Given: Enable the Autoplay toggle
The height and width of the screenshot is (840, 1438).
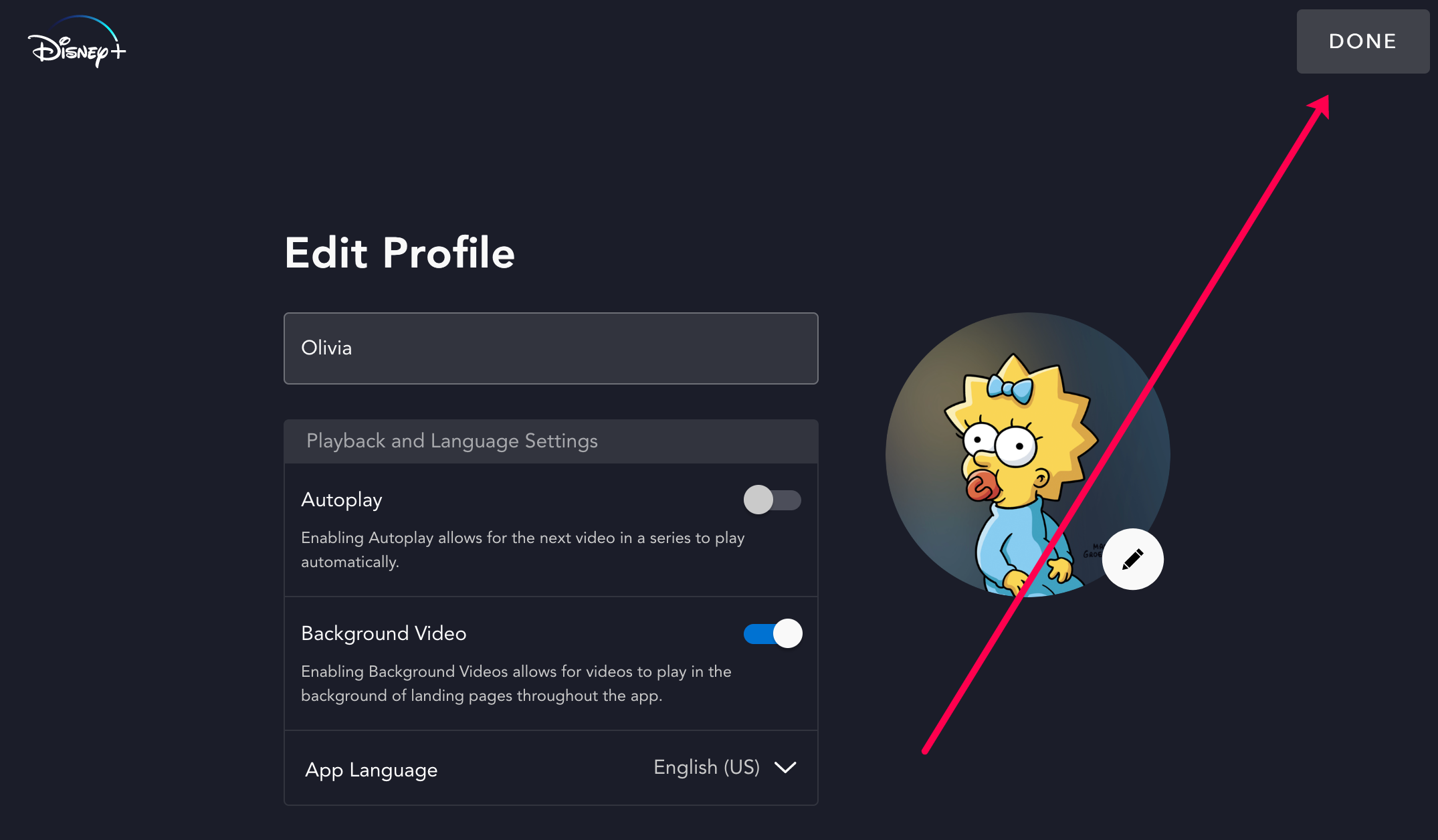Looking at the screenshot, I should [772, 500].
